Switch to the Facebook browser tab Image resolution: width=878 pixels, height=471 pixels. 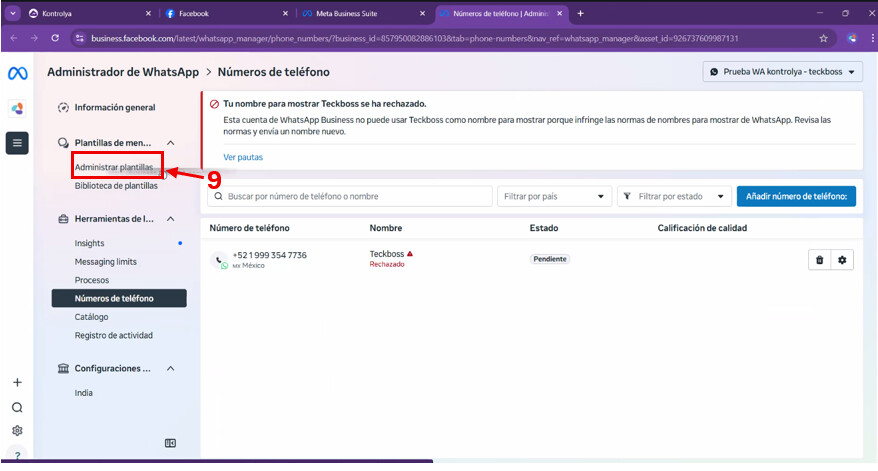point(220,13)
